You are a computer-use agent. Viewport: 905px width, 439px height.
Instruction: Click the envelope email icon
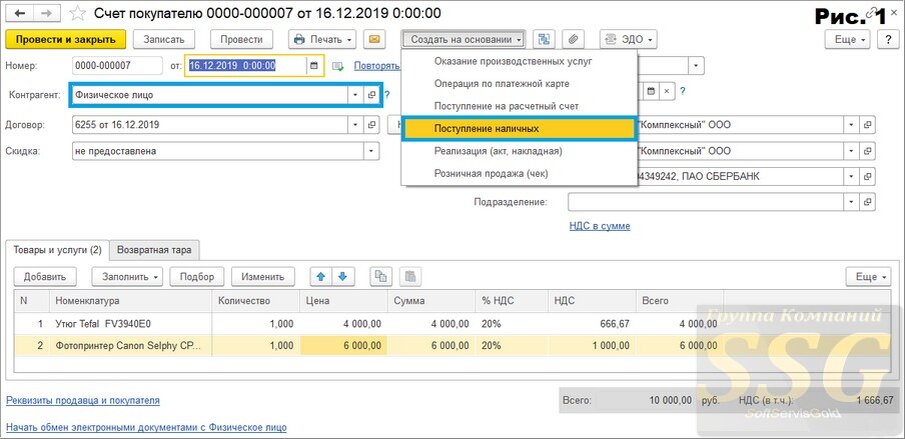point(375,39)
